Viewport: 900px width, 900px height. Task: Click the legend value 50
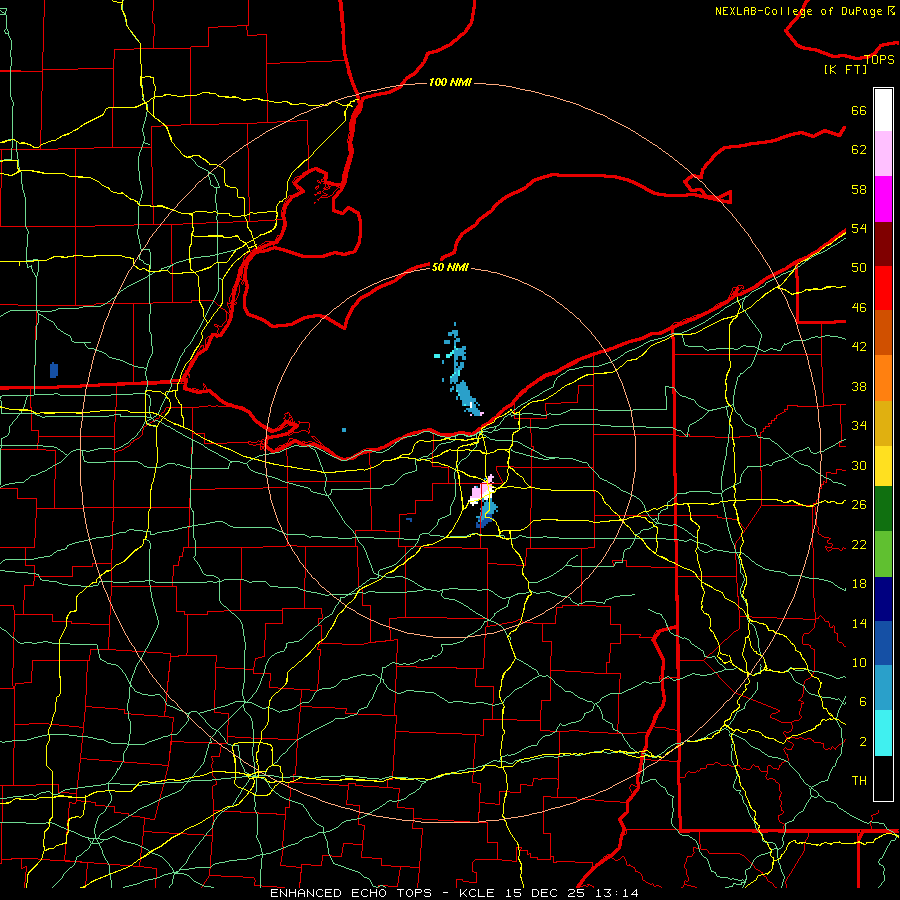(859, 268)
